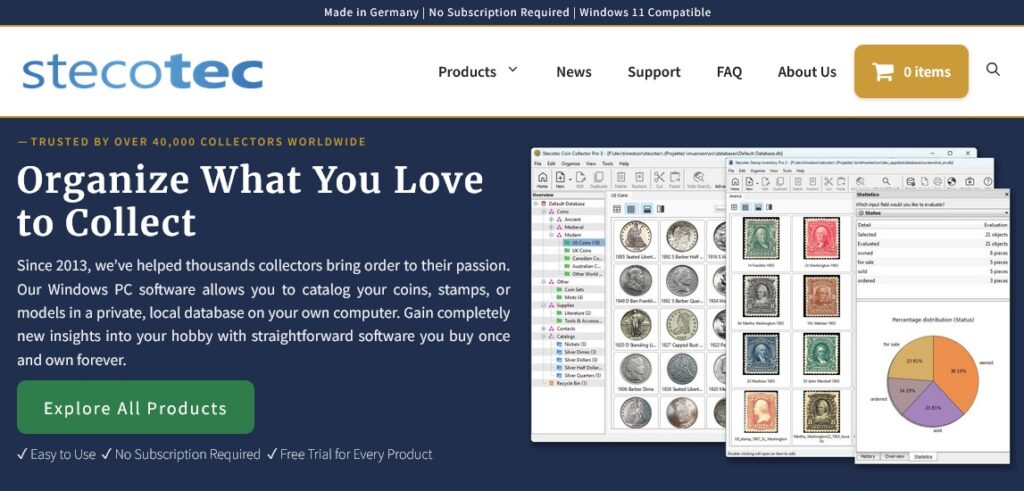Open the Support link

pos(654,72)
